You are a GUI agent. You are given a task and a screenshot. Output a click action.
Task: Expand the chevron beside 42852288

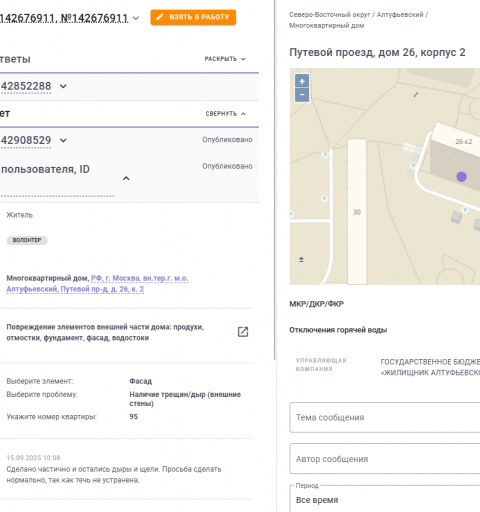pos(63,86)
